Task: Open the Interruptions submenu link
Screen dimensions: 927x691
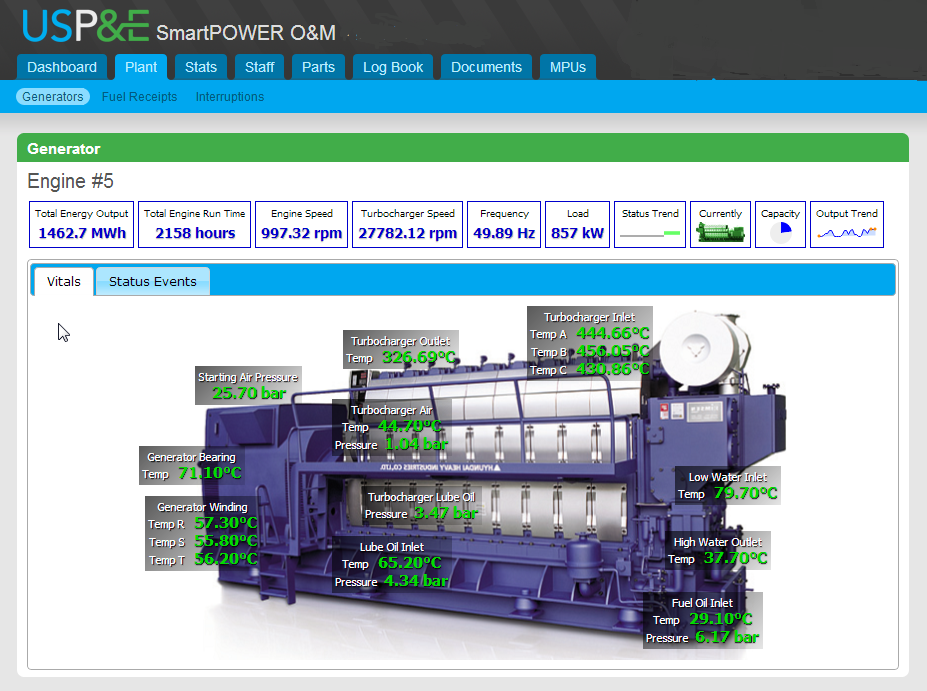Action: click(230, 97)
